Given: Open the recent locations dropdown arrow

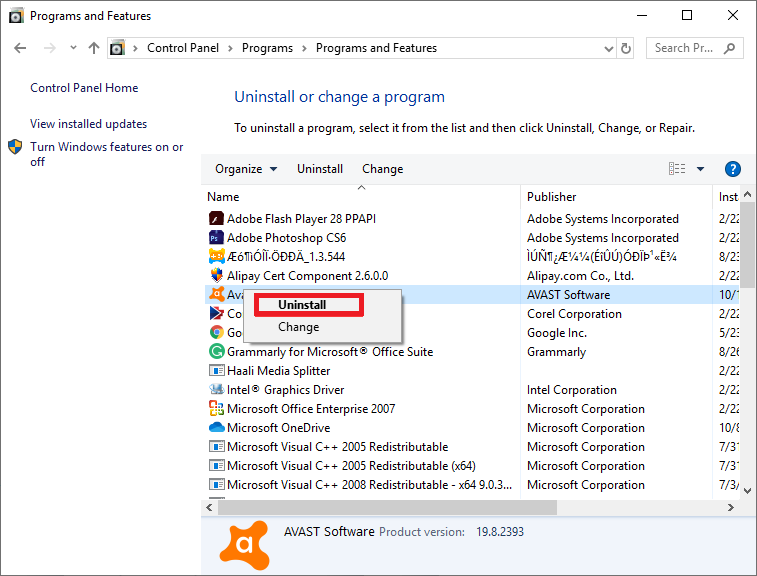Looking at the screenshot, I should tap(73, 47).
